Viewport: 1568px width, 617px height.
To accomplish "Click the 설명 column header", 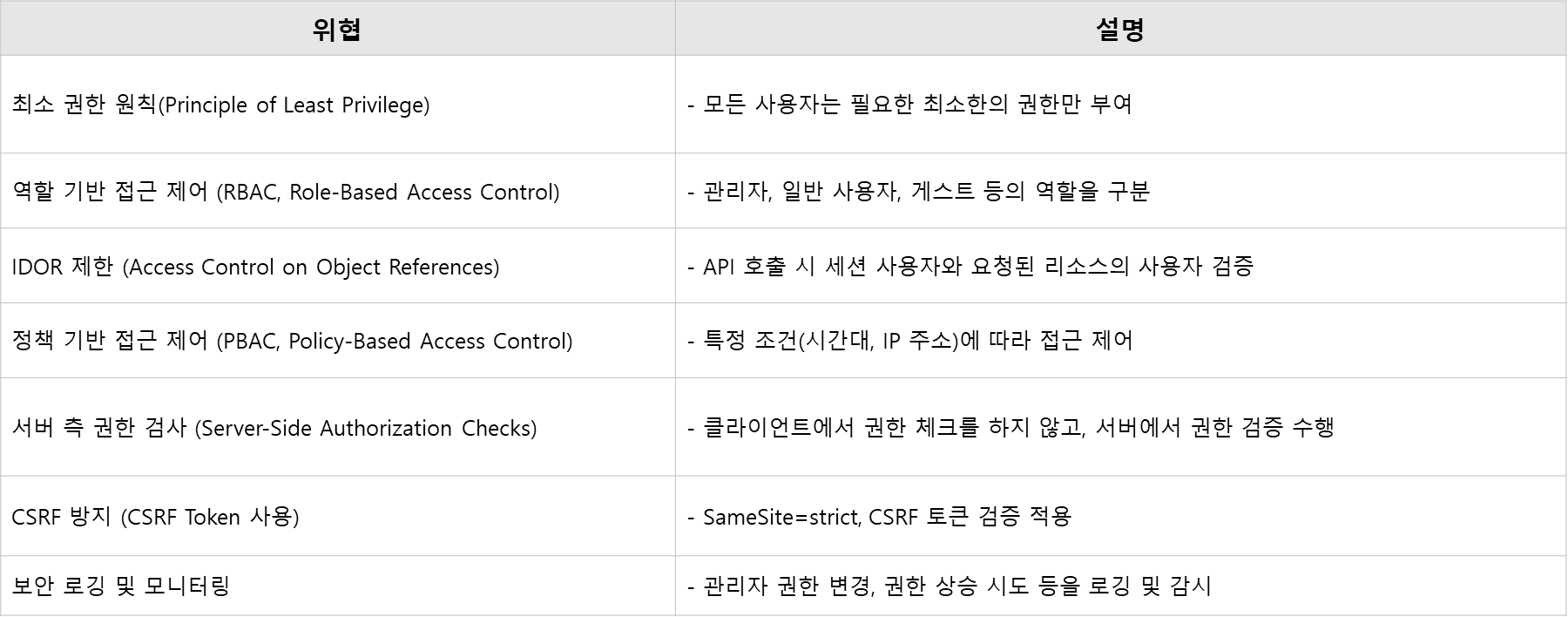I will pos(1119,31).
